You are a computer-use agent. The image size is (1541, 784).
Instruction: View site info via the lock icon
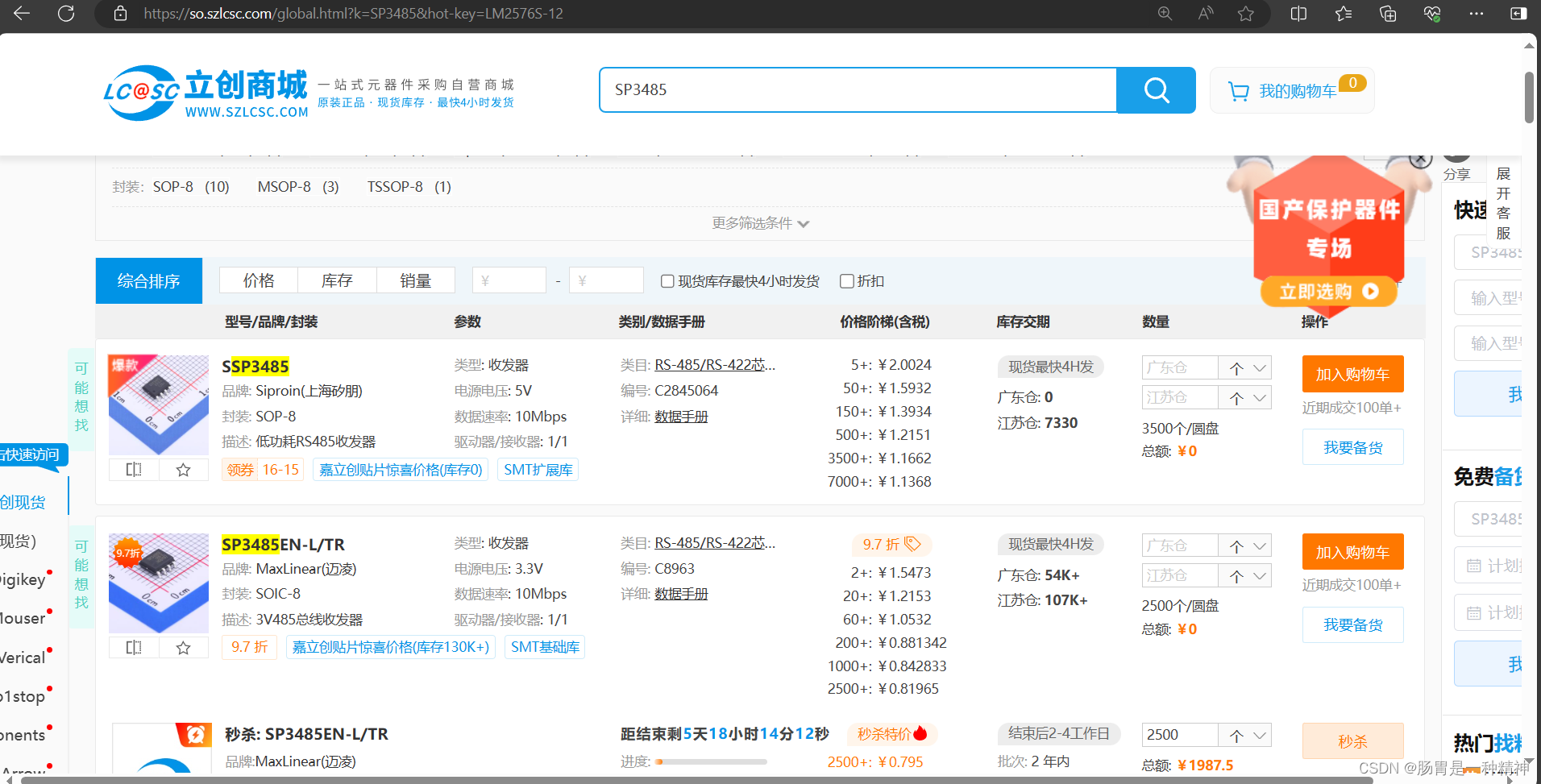coord(120,13)
